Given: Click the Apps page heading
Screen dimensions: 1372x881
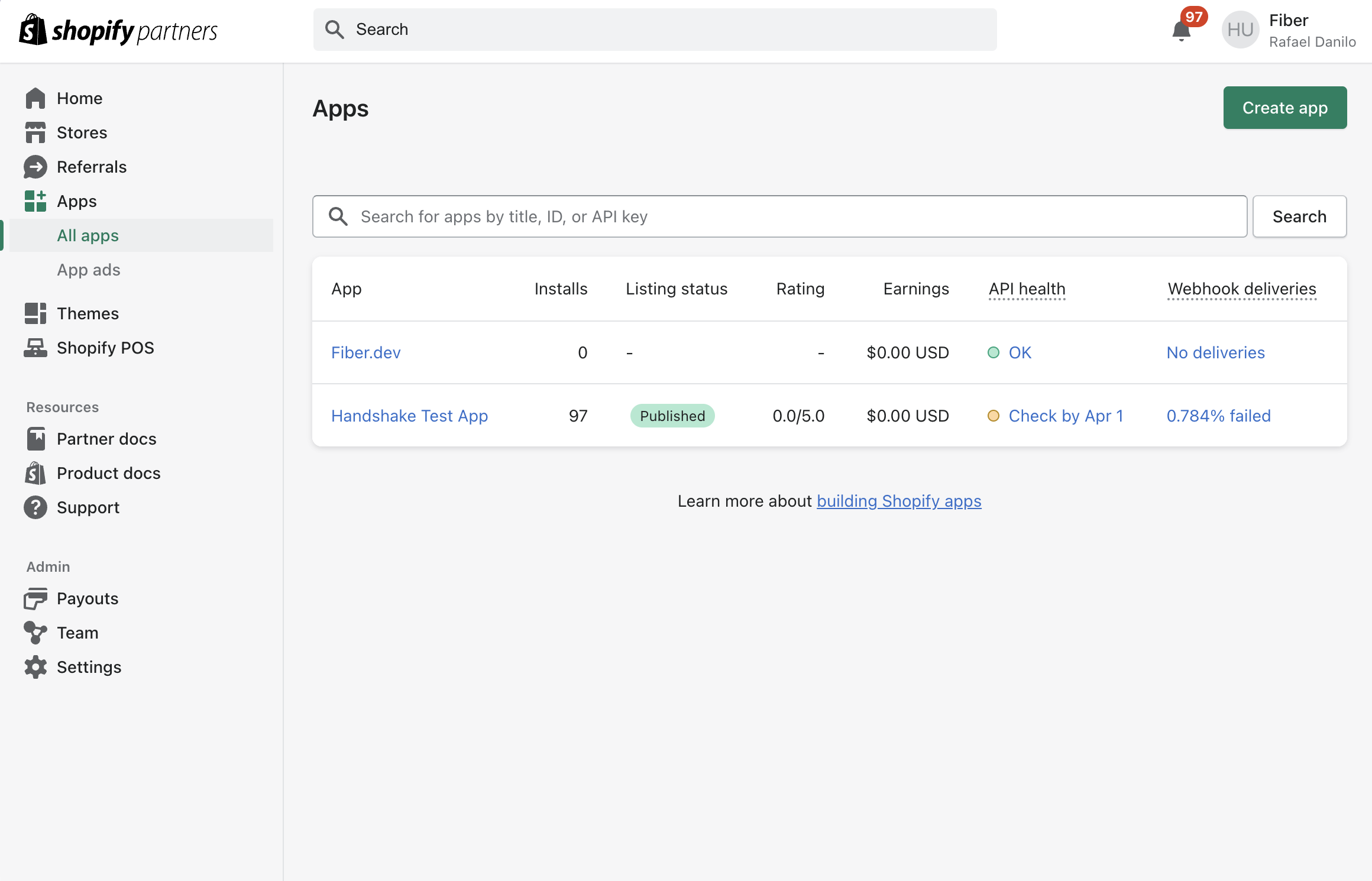Looking at the screenshot, I should [x=341, y=108].
